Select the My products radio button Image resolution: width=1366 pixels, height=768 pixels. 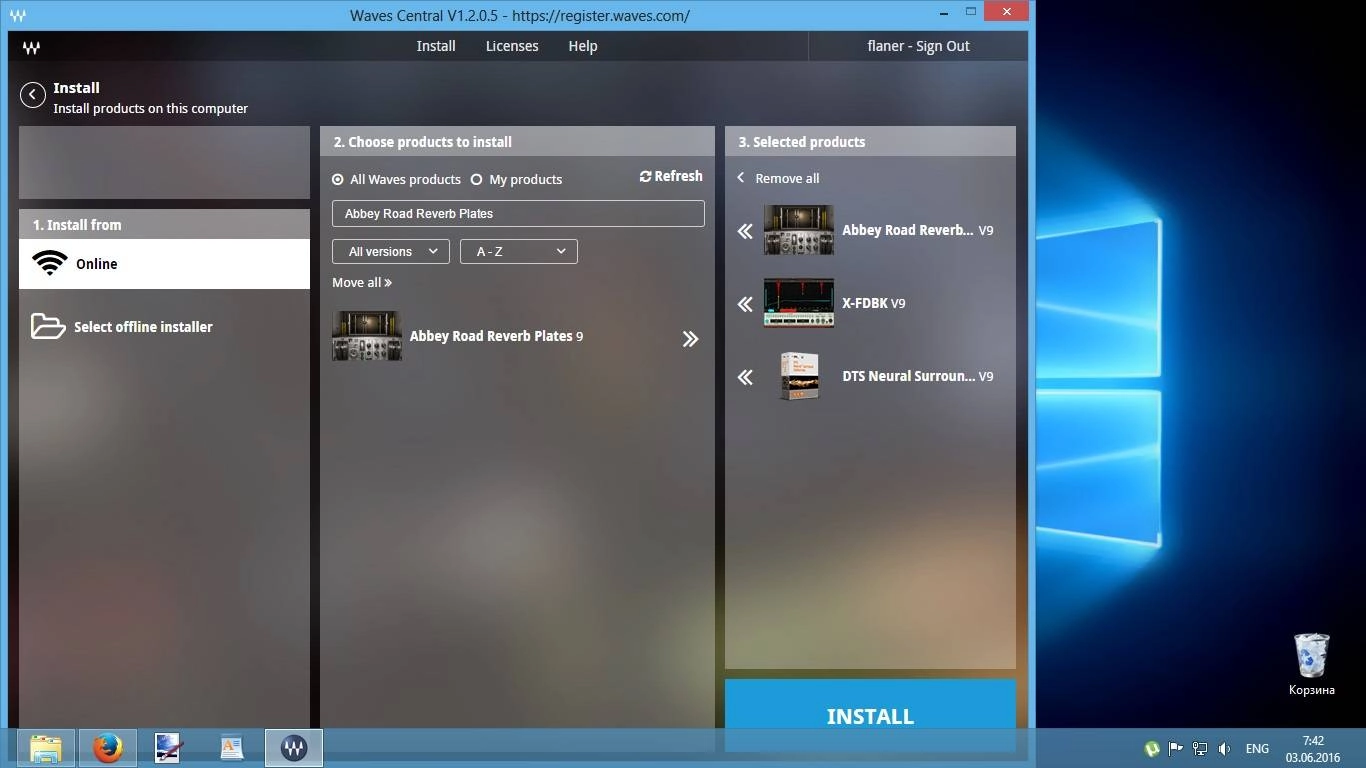(476, 180)
